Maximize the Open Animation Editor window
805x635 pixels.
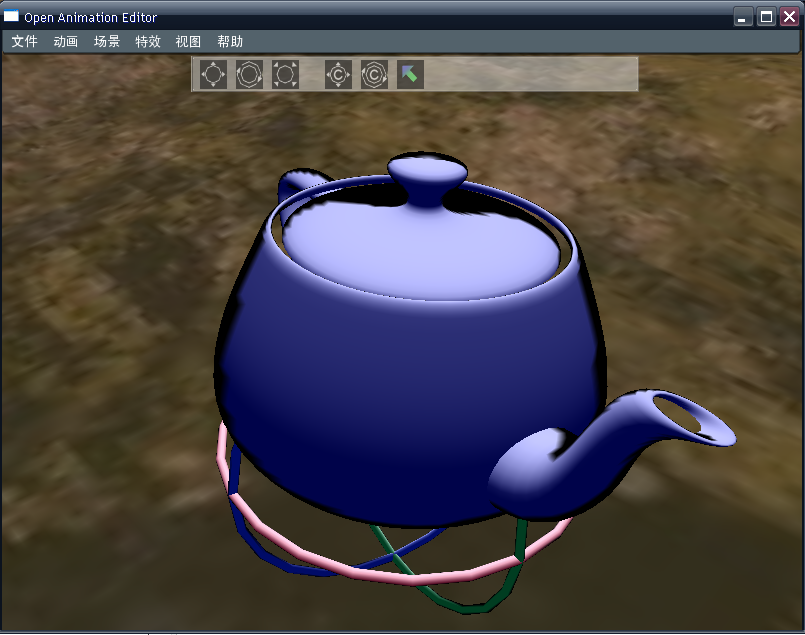766,17
